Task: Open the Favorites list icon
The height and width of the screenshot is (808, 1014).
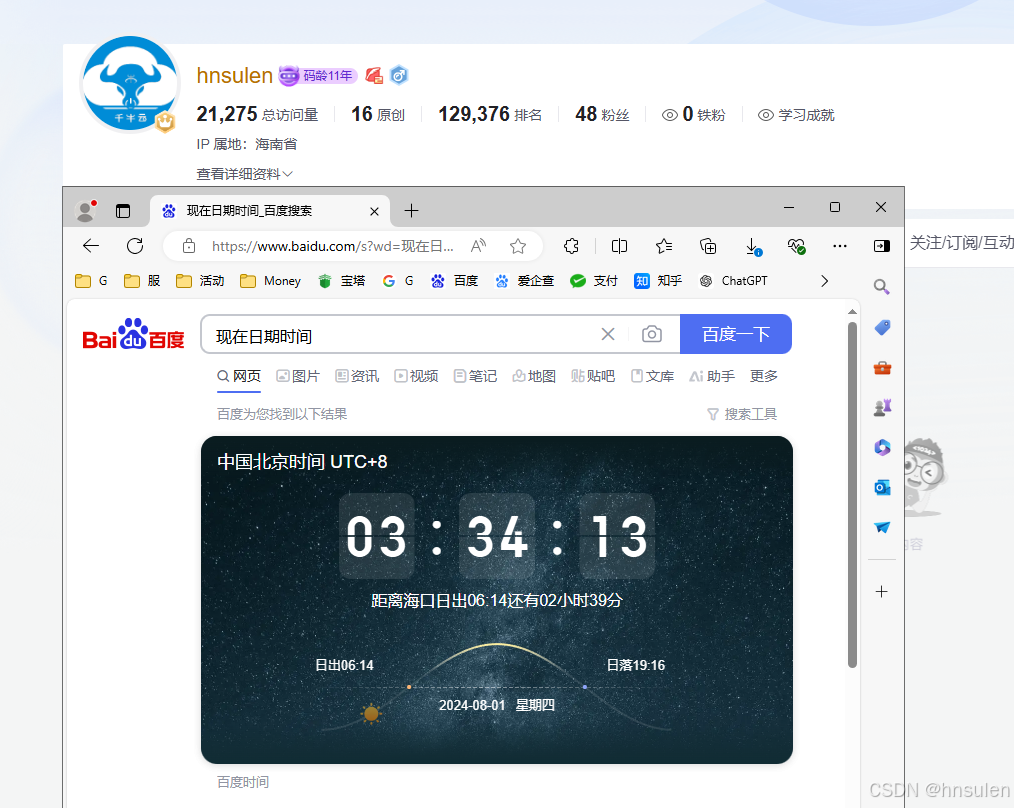Action: 664,246
